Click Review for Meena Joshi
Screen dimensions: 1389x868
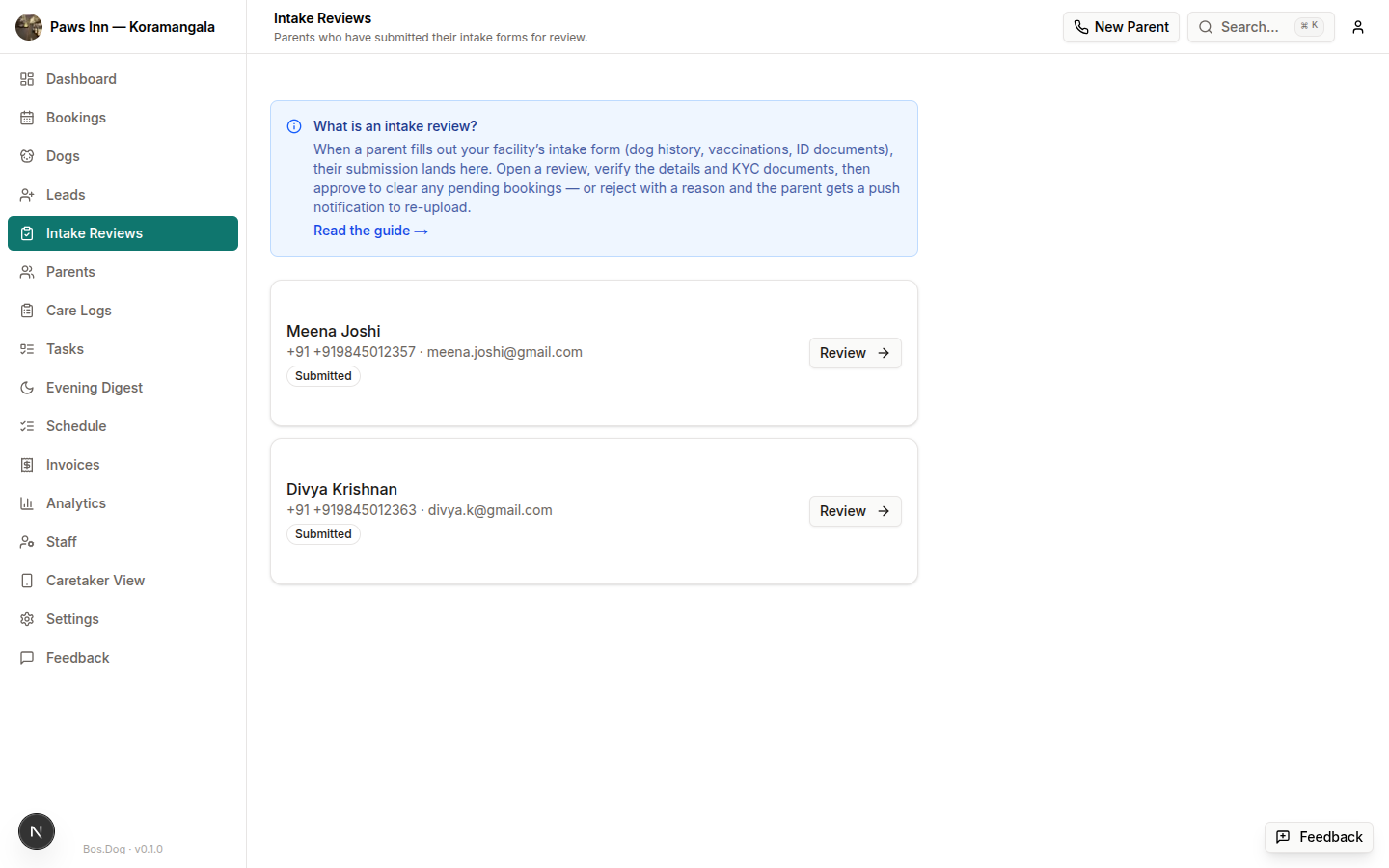coord(855,353)
